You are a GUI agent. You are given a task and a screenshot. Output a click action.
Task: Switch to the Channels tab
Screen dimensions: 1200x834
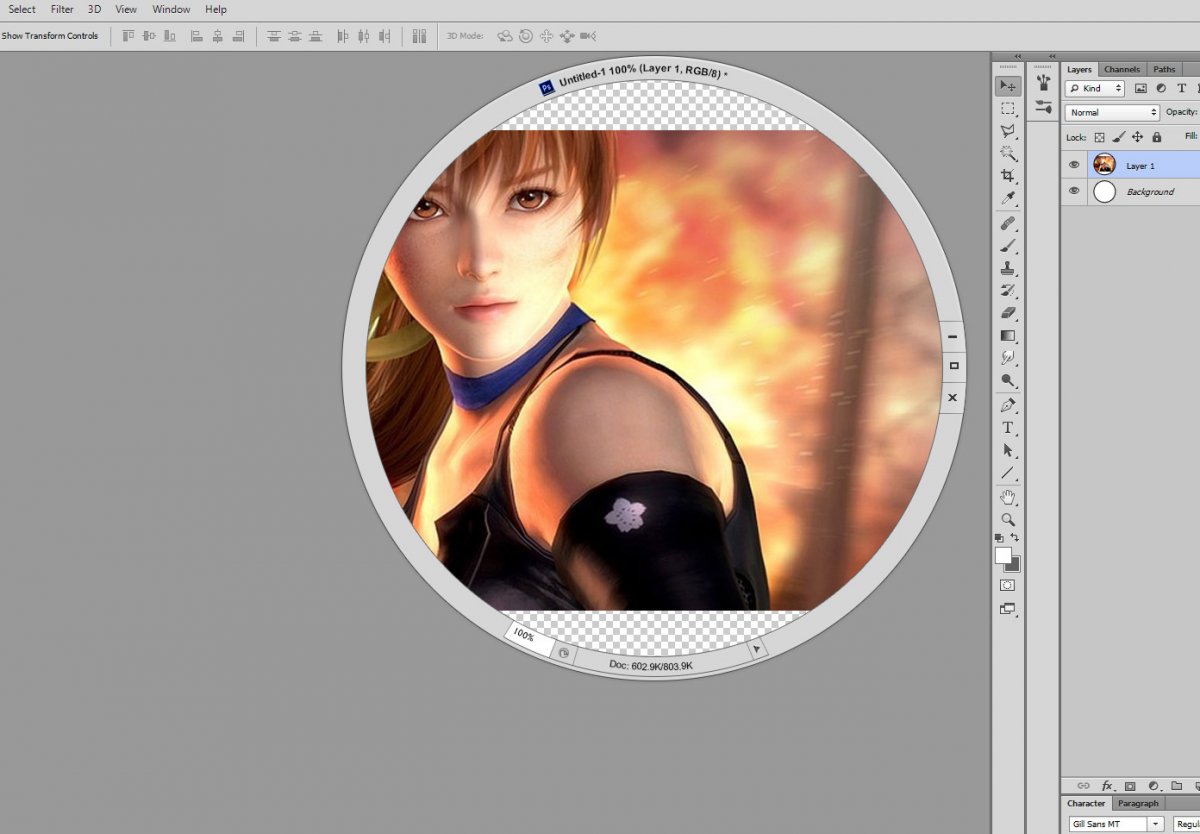pyautogui.click(x=1122, y=69)
